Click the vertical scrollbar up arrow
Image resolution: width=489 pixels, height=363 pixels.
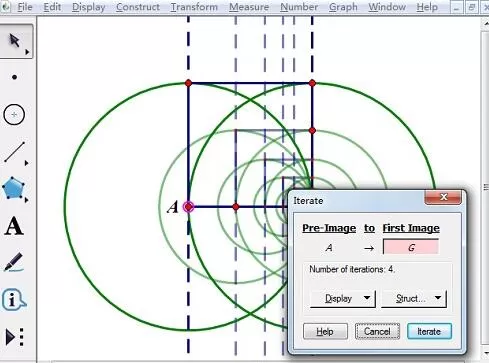(486, 24)
